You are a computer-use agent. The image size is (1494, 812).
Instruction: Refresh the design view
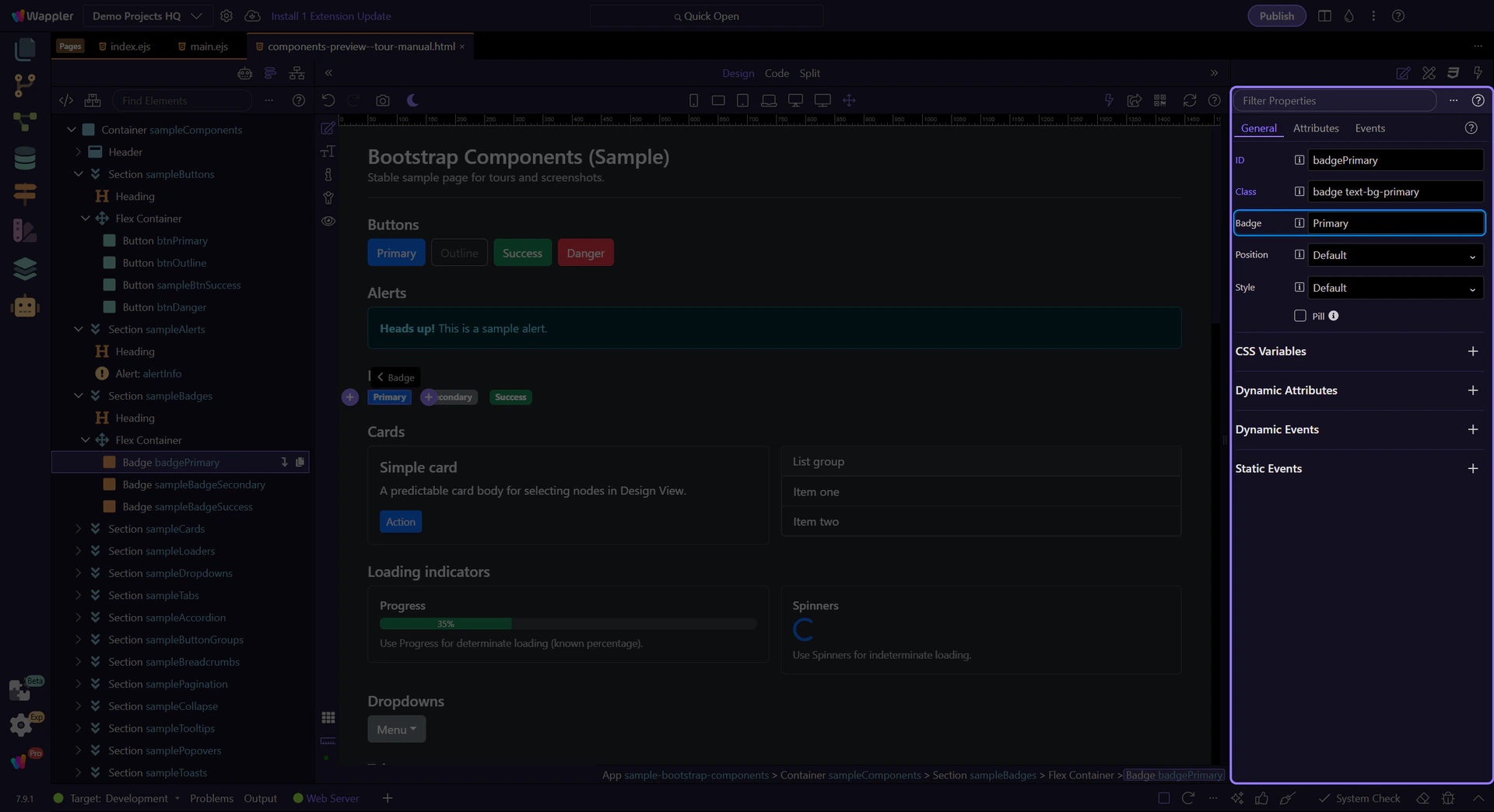(1190, 100)
